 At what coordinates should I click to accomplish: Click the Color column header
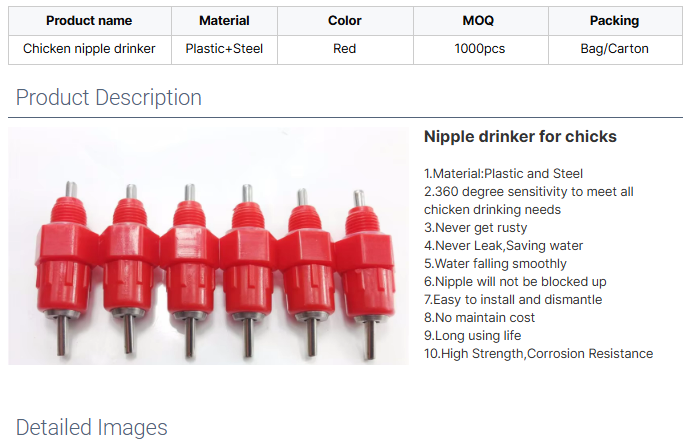click(345, 21)
